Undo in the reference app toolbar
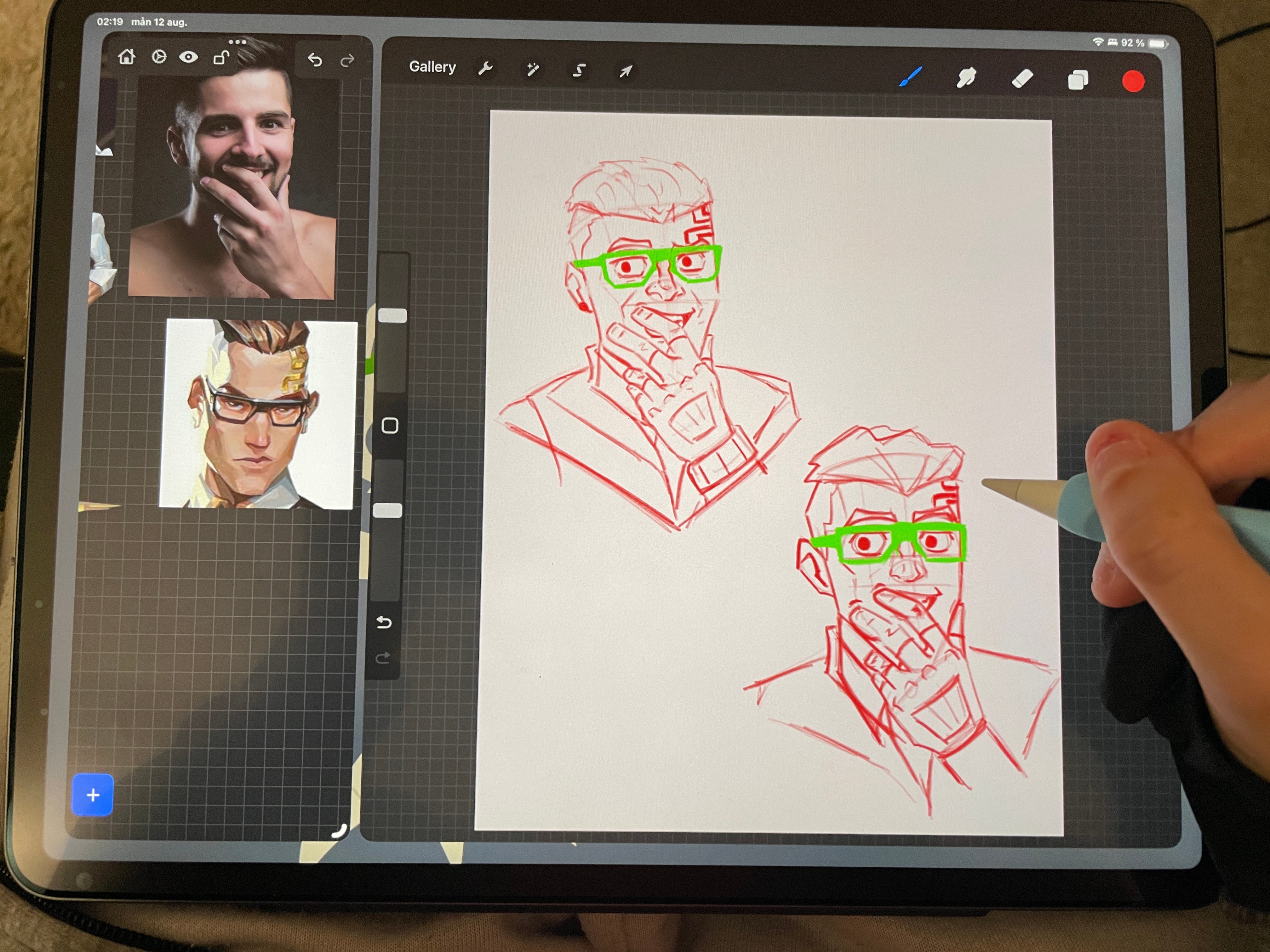The width and height of the screenshot is (1270, 952). pyautogui.click(x=315, y=59)
